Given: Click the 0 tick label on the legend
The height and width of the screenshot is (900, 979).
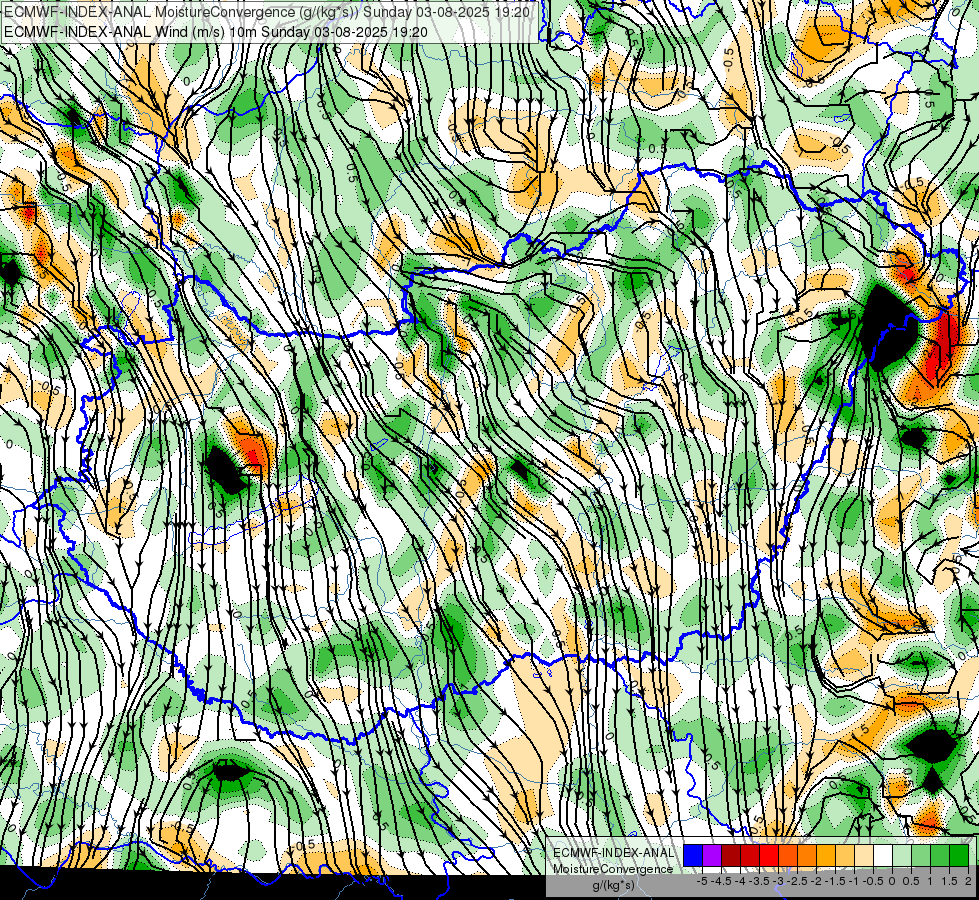Looking at the screenshot, I should point(893,881).
